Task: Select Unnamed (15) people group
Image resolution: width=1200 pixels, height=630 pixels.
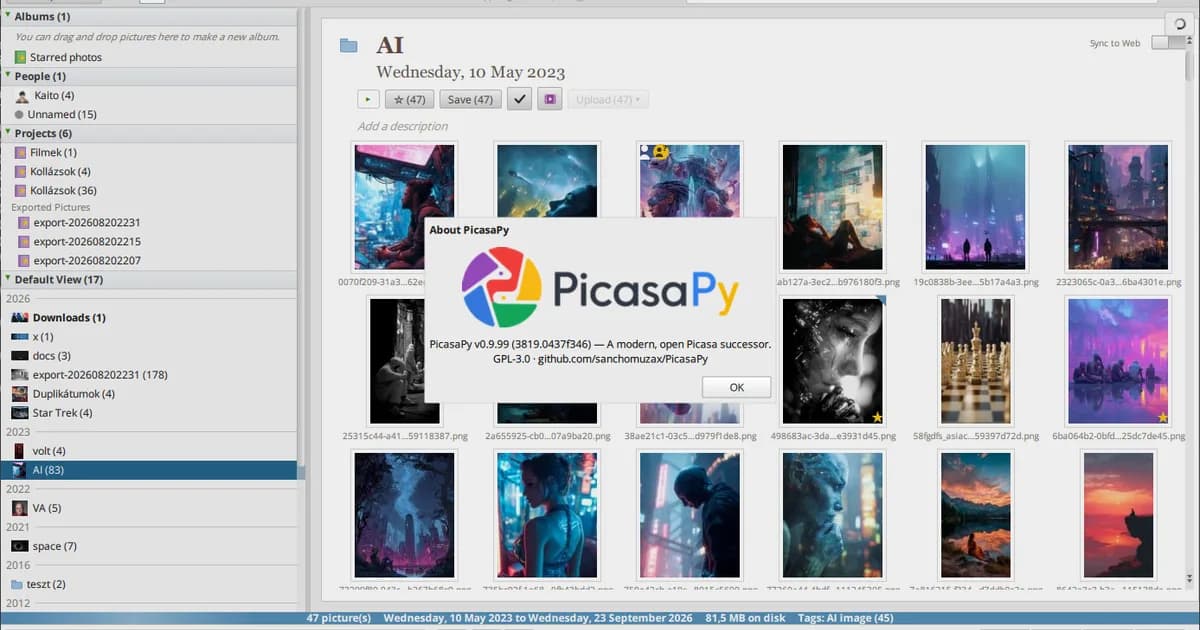Action: (x=62, y=114)
